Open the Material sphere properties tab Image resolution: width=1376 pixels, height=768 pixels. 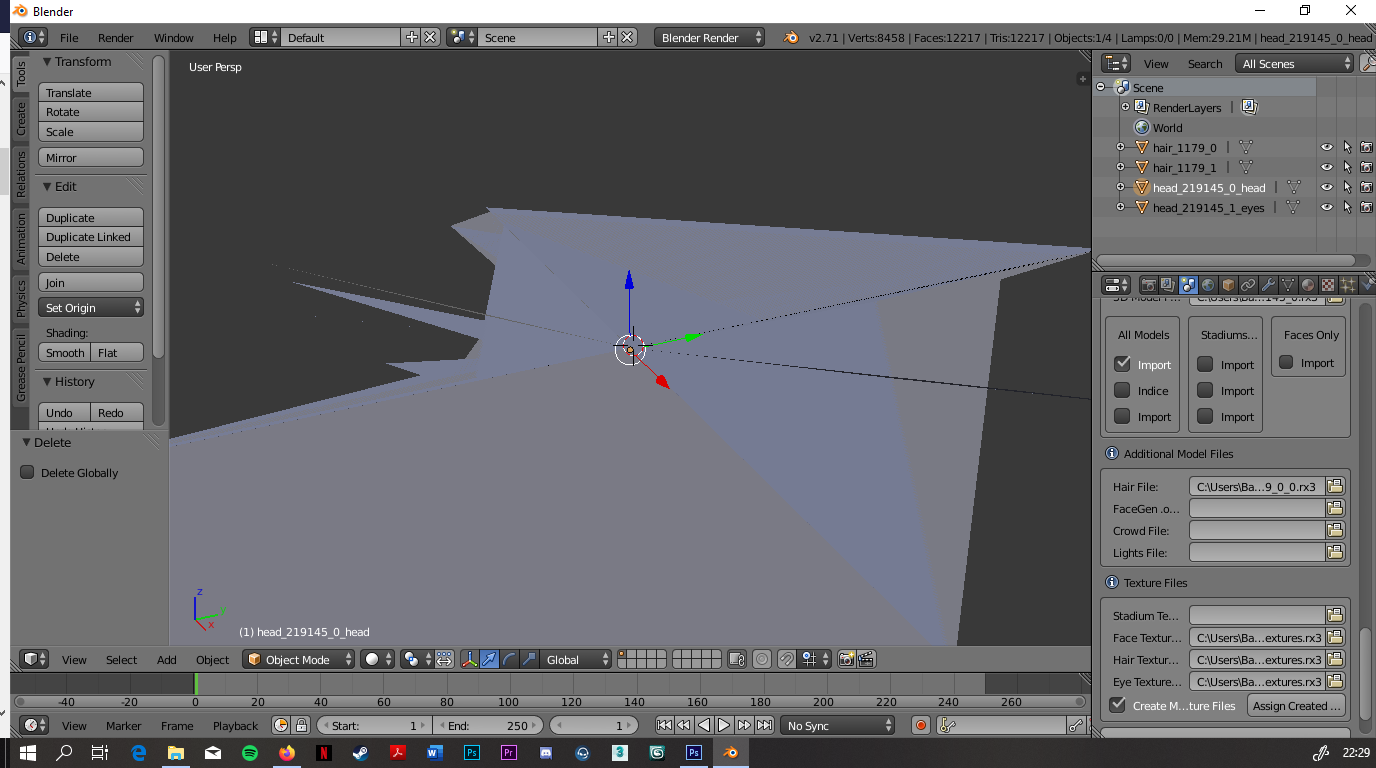1308,285
